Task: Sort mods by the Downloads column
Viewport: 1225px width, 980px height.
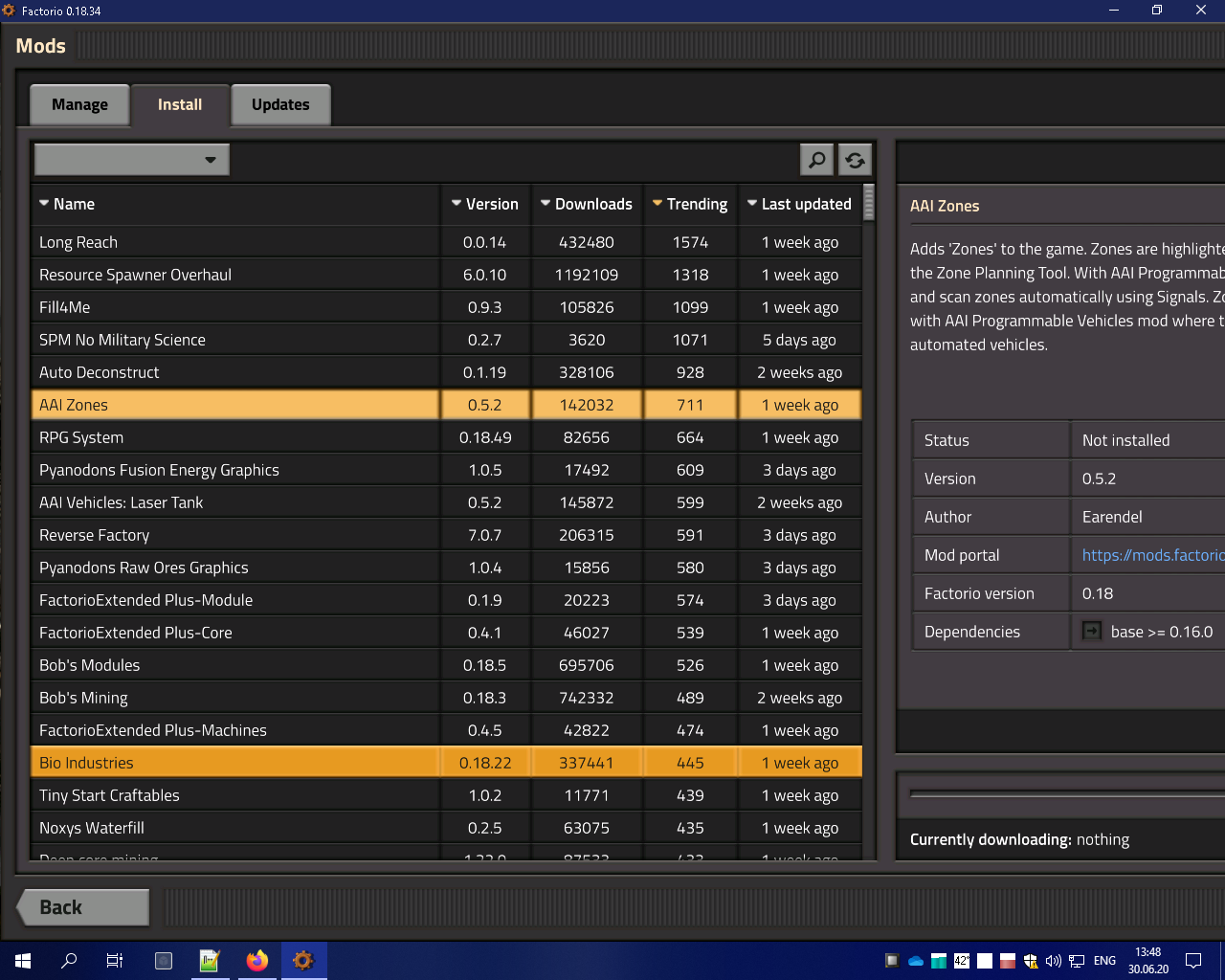Action: tap(587, 204)
